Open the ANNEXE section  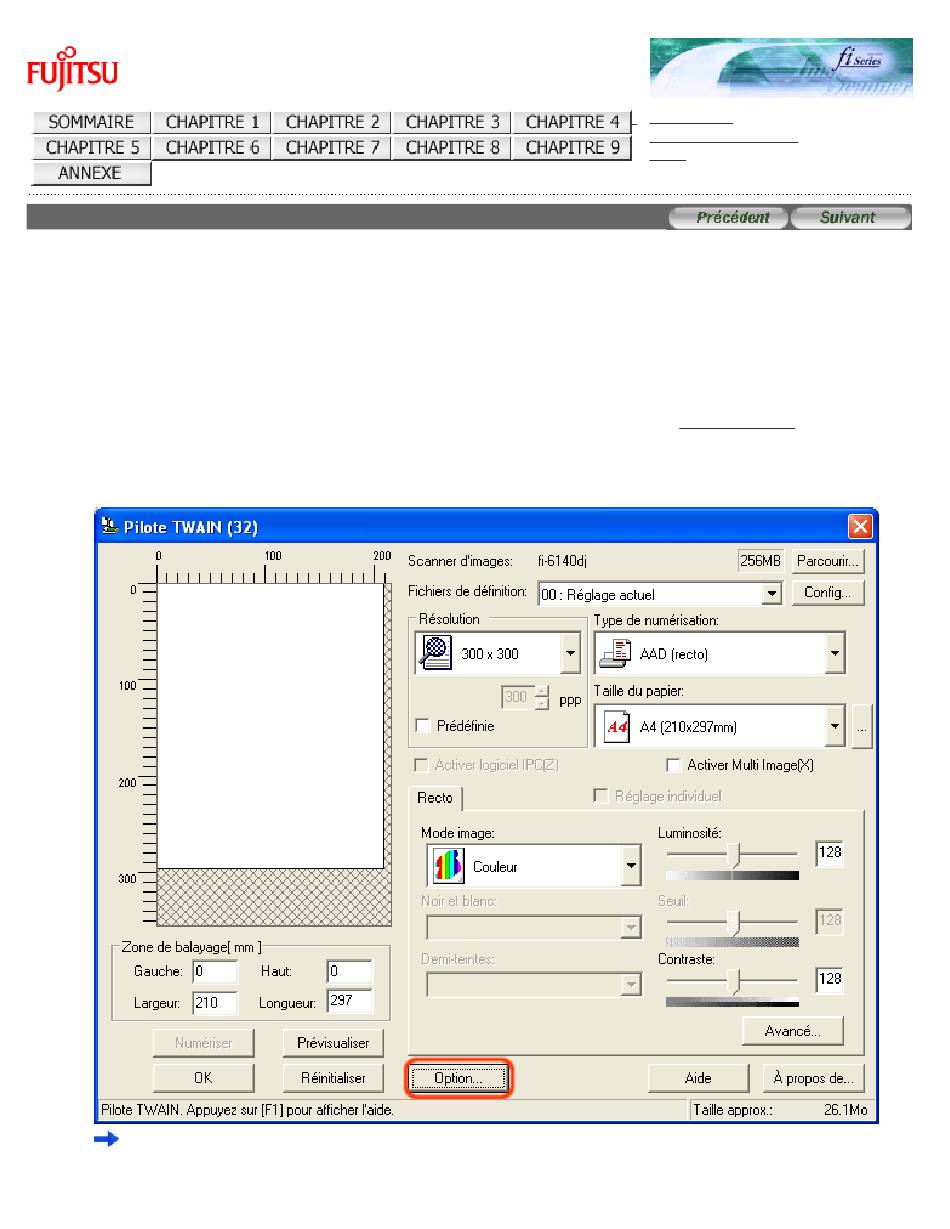91,174
